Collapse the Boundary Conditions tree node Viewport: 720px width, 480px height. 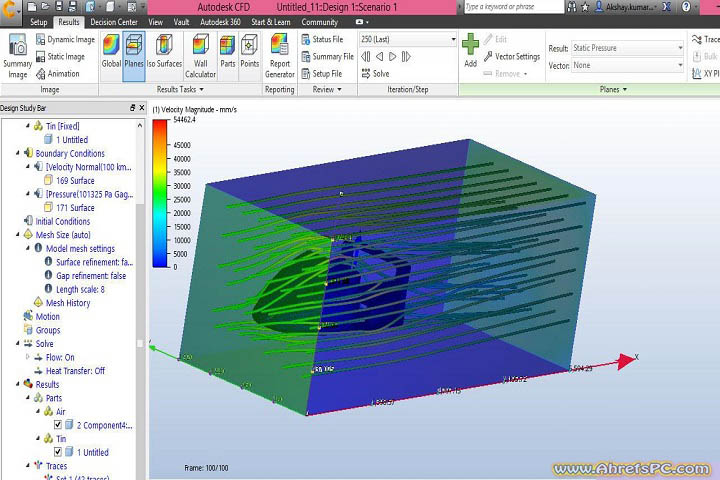pyautogui.click(x=18, y=153)
